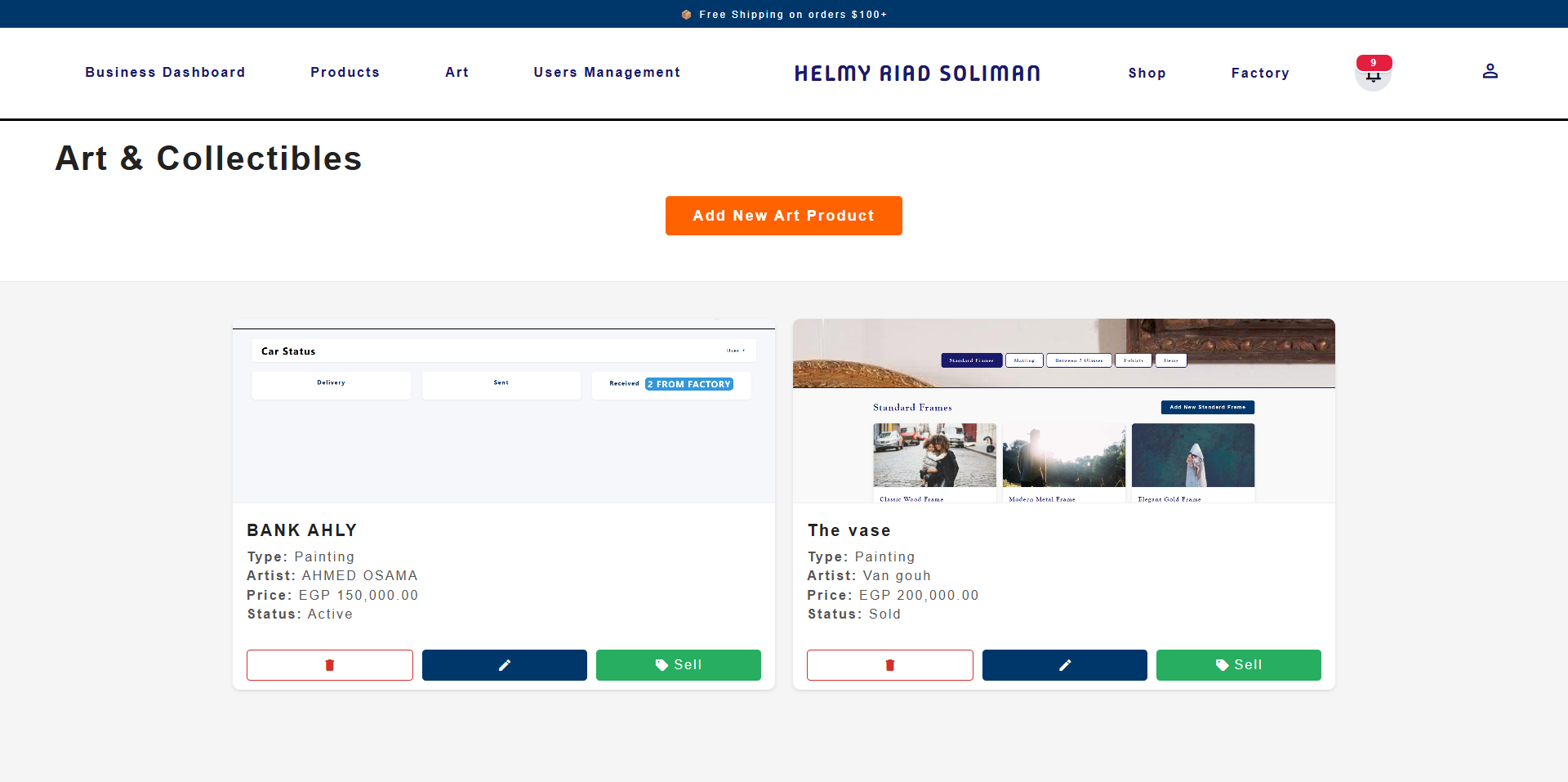Go to Business Dashboard menu
The width and height of the screenshot is (1568, 782).
tap(165, 72)
